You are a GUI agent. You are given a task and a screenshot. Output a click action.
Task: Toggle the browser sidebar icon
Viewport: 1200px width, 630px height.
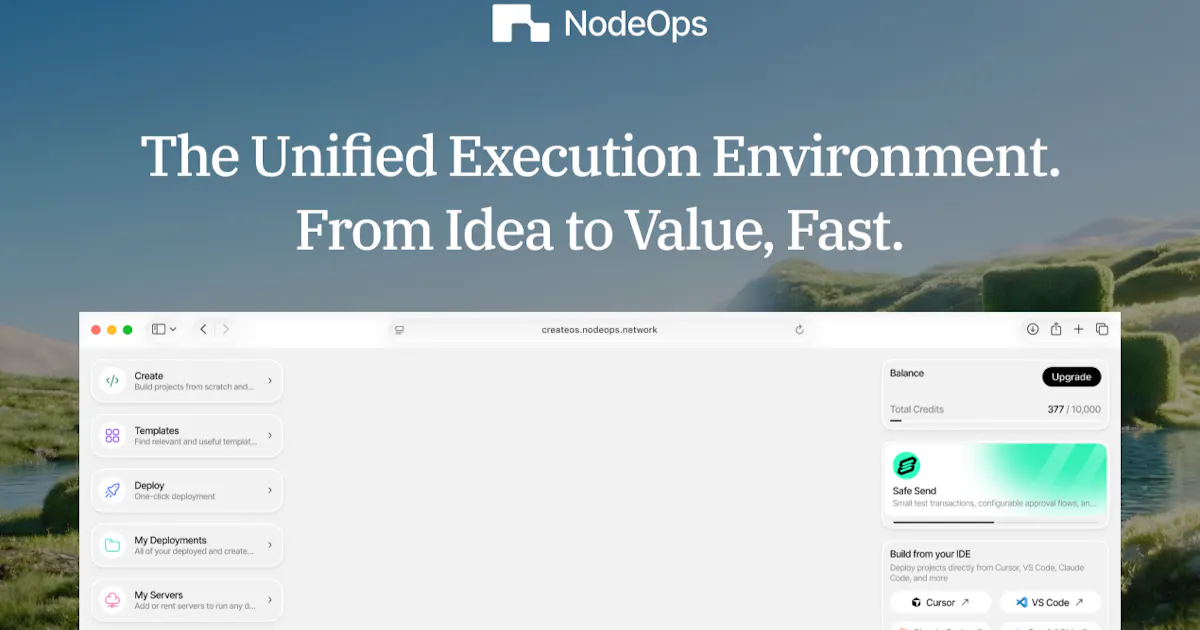pyautogui.click(x=158, y=329)
